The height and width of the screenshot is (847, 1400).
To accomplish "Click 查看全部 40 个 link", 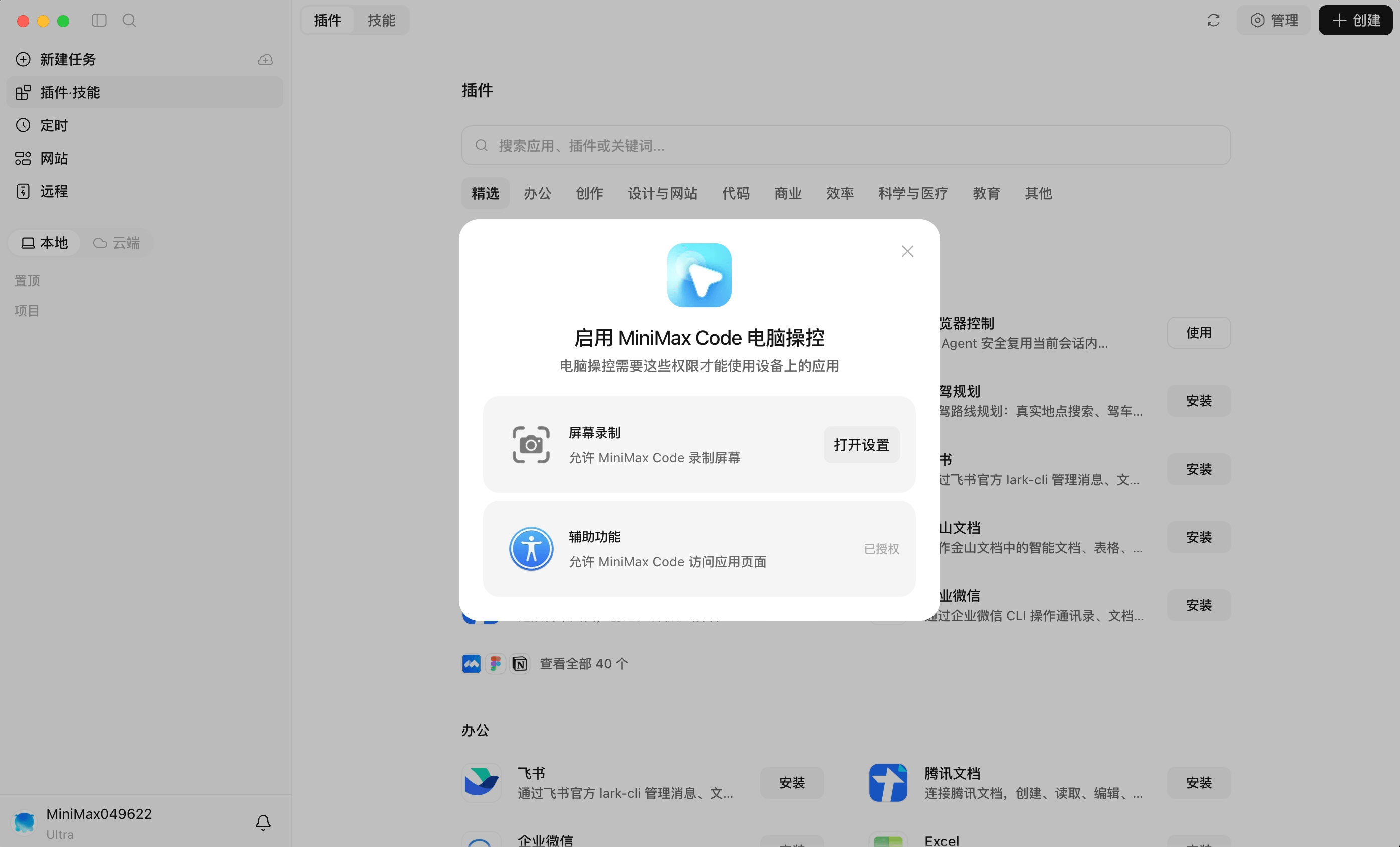I will [x=584, y=664].
